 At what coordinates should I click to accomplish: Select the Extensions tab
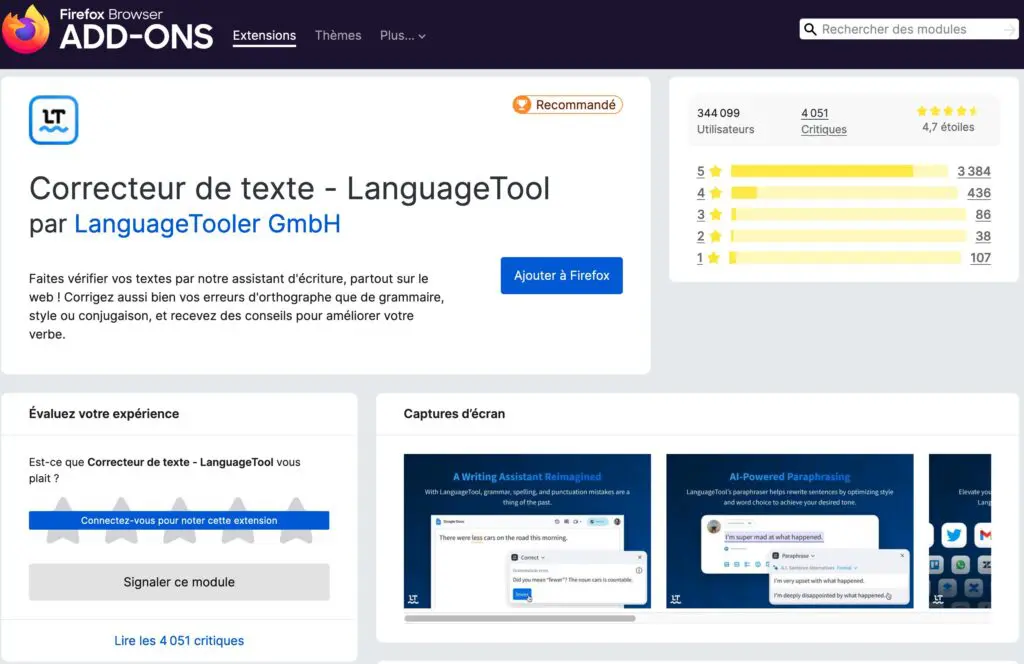point(264,35)
